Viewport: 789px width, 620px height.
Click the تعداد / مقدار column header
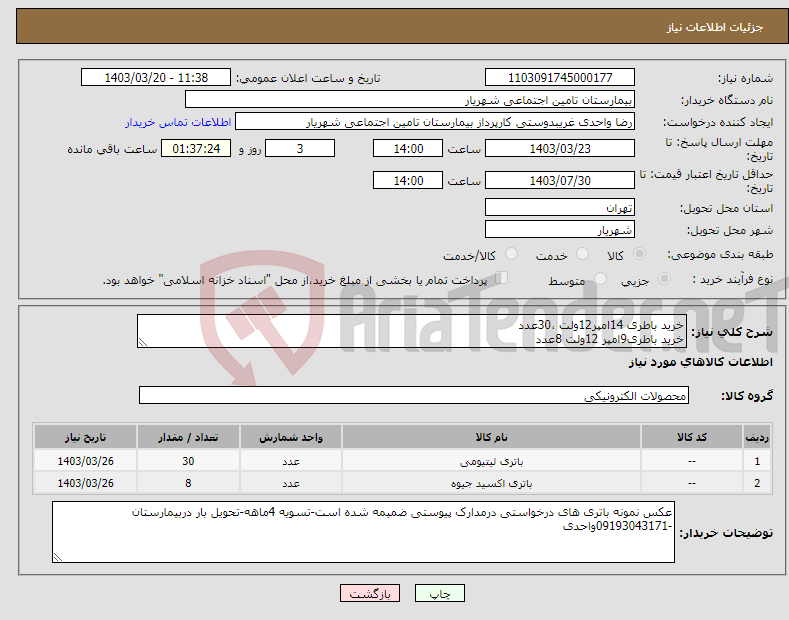[188, 437]
